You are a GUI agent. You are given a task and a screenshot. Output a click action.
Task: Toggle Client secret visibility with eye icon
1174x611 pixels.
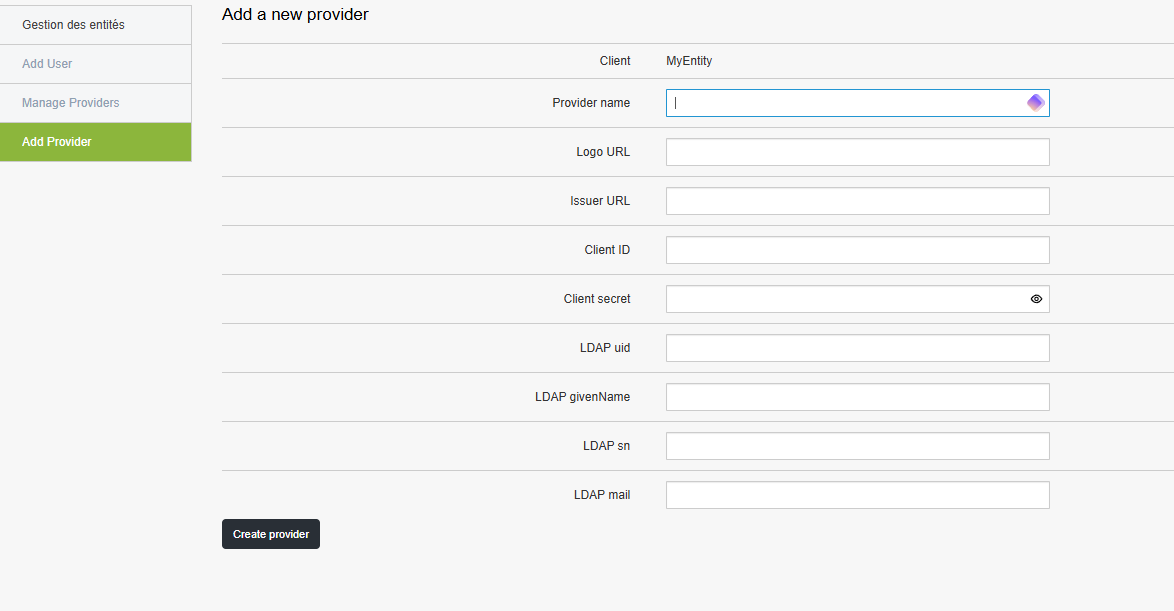pyautogui.click(x=1036, y=299)
